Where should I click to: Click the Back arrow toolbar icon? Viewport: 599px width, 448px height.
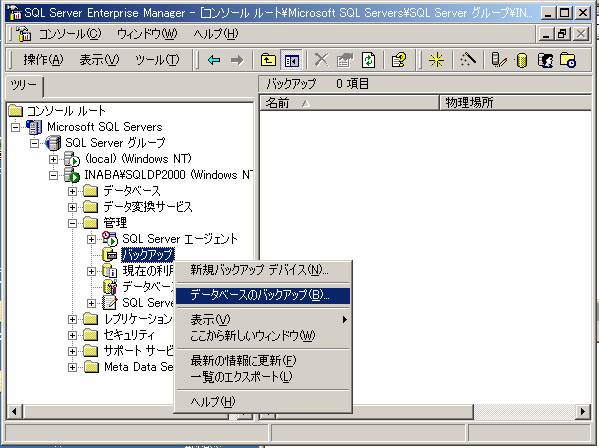tap(214, 60)
